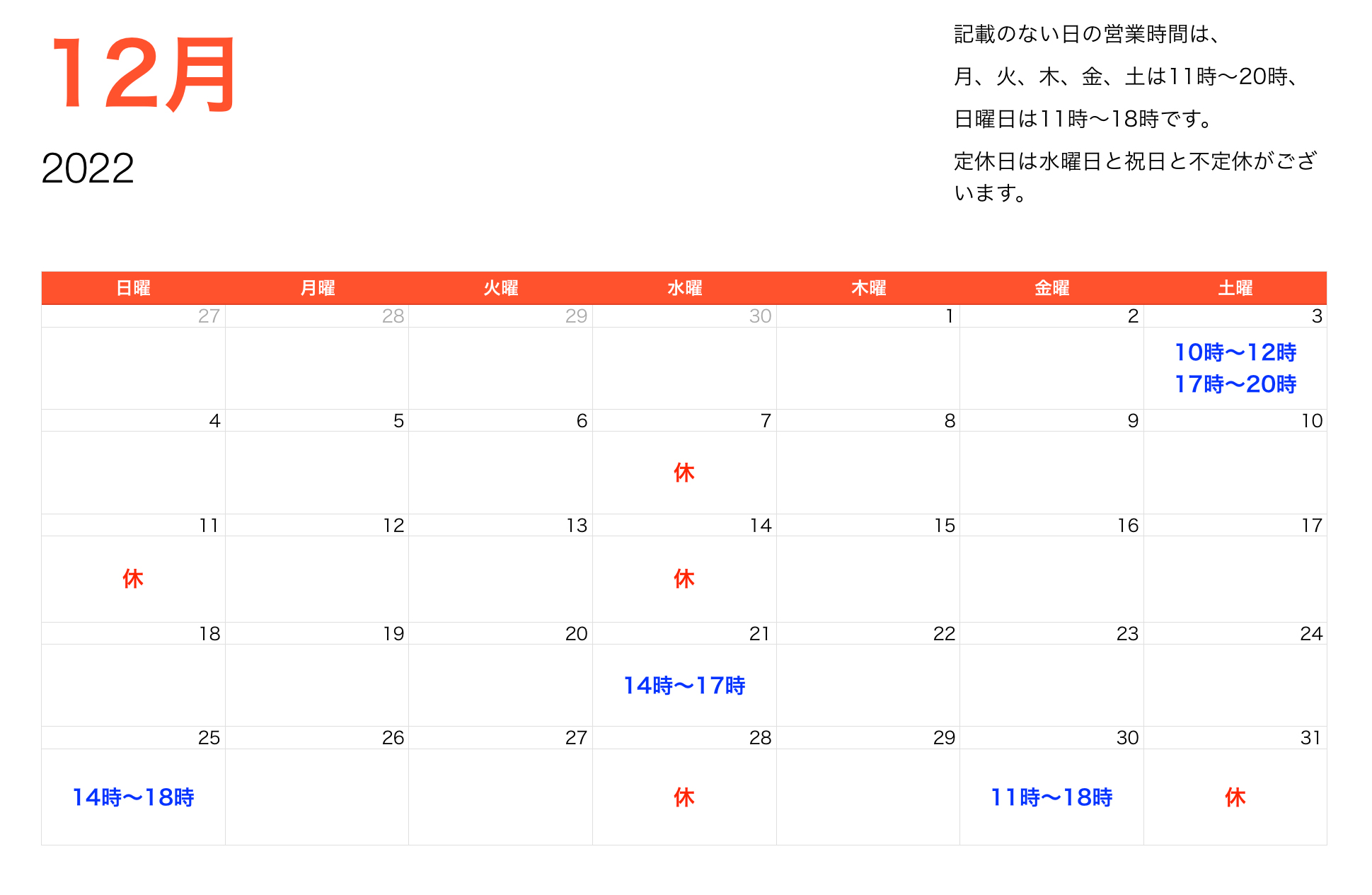
Task: Select the 2022 year label
Action: (88, 168)
